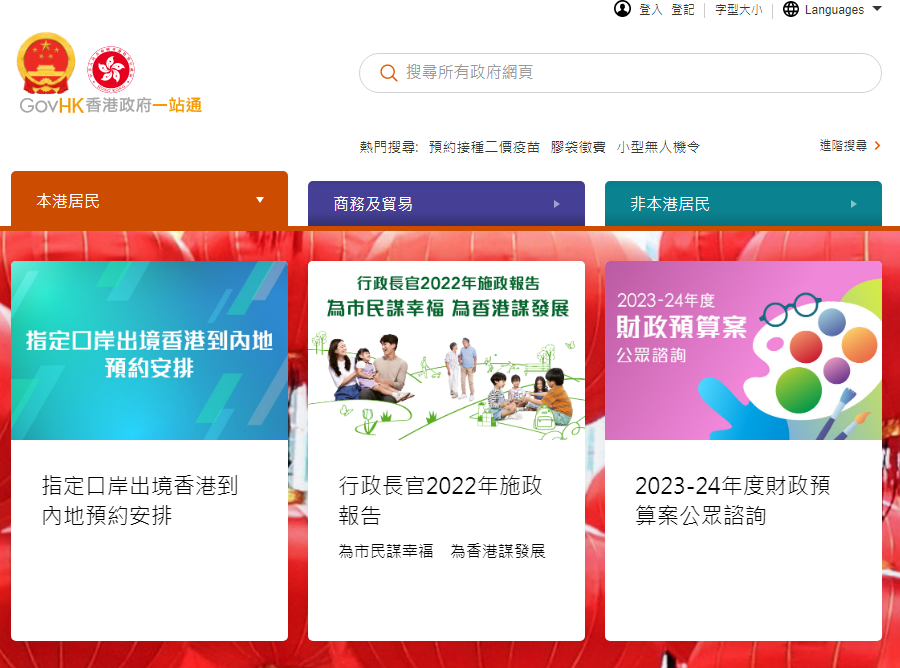Select the 非本港居民 tab
The width and height of the screenshot is (900, 668).
743,204
